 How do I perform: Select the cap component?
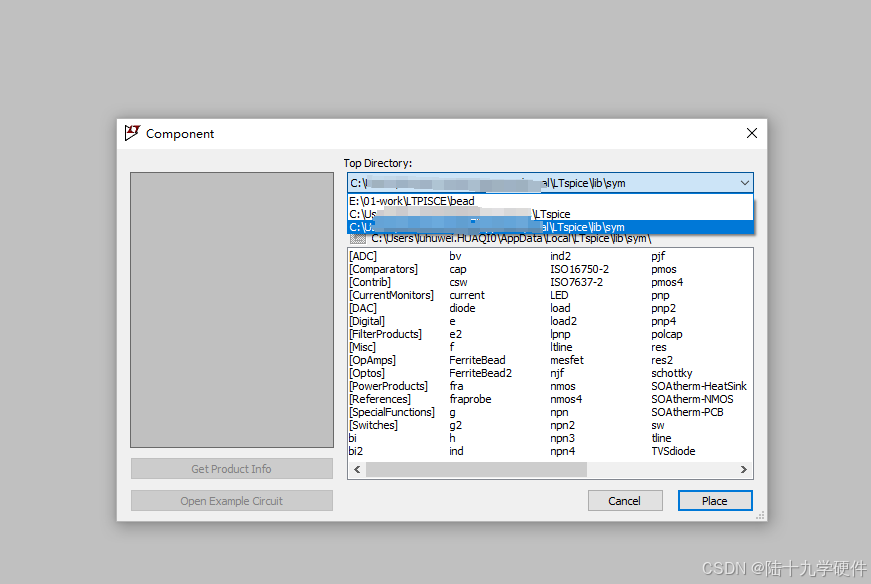458,269
